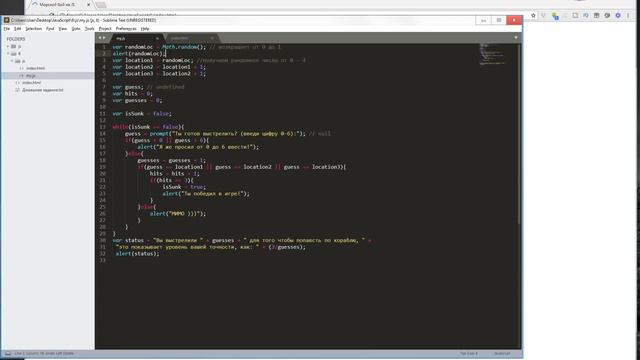Screen dimensions: 640x360
Task: Collapse the second folder in sidebar
Action: click(8, 53)
